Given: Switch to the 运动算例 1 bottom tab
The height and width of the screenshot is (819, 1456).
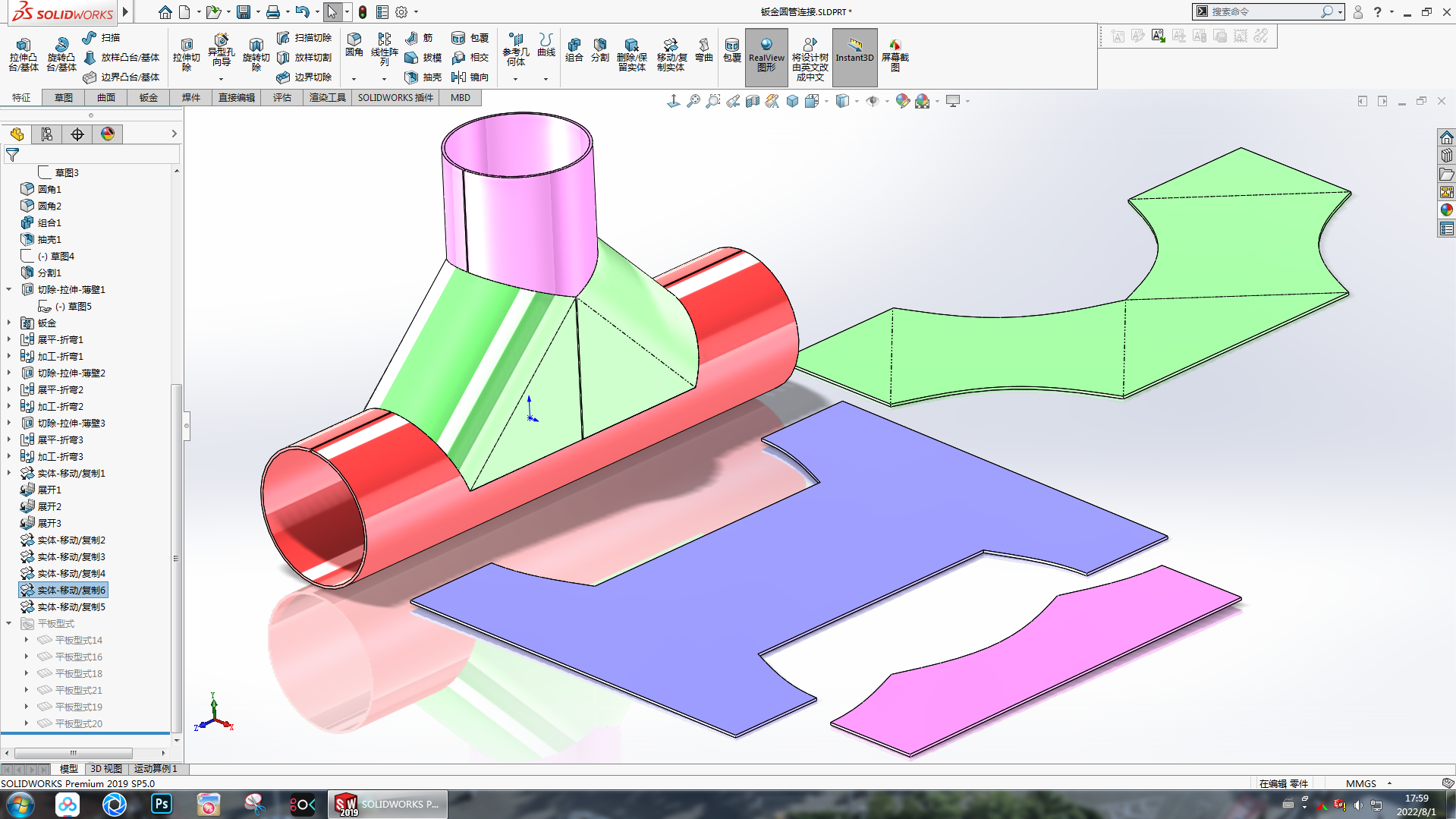Looking at the screenshot, I should pos(156,769).
